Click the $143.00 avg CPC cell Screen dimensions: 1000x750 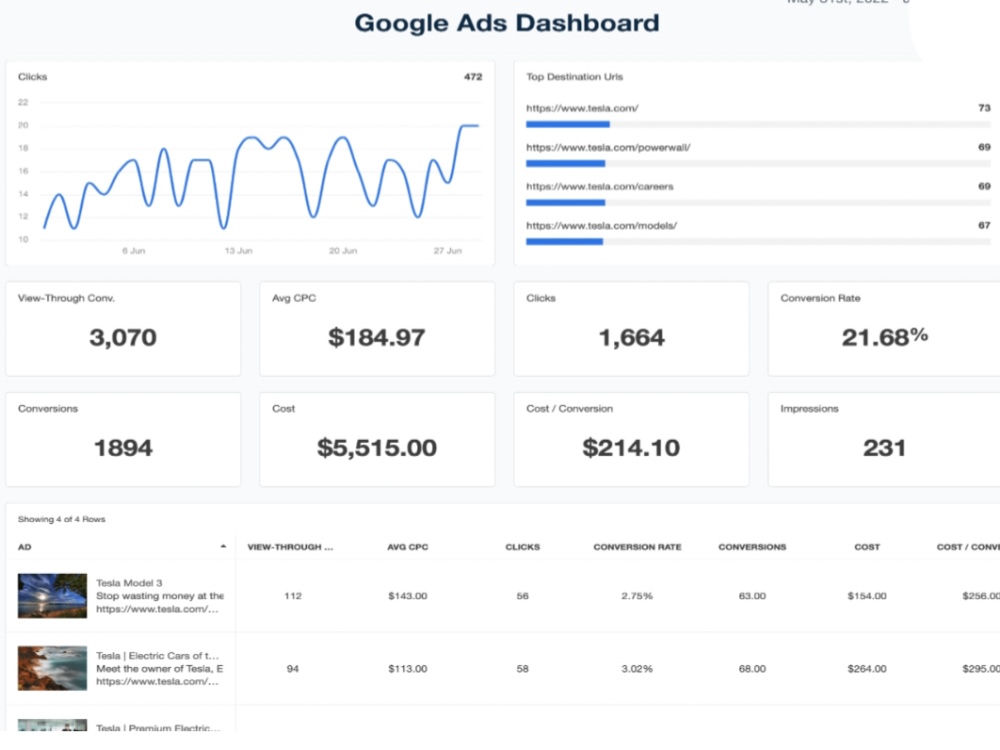pos(408,596)
